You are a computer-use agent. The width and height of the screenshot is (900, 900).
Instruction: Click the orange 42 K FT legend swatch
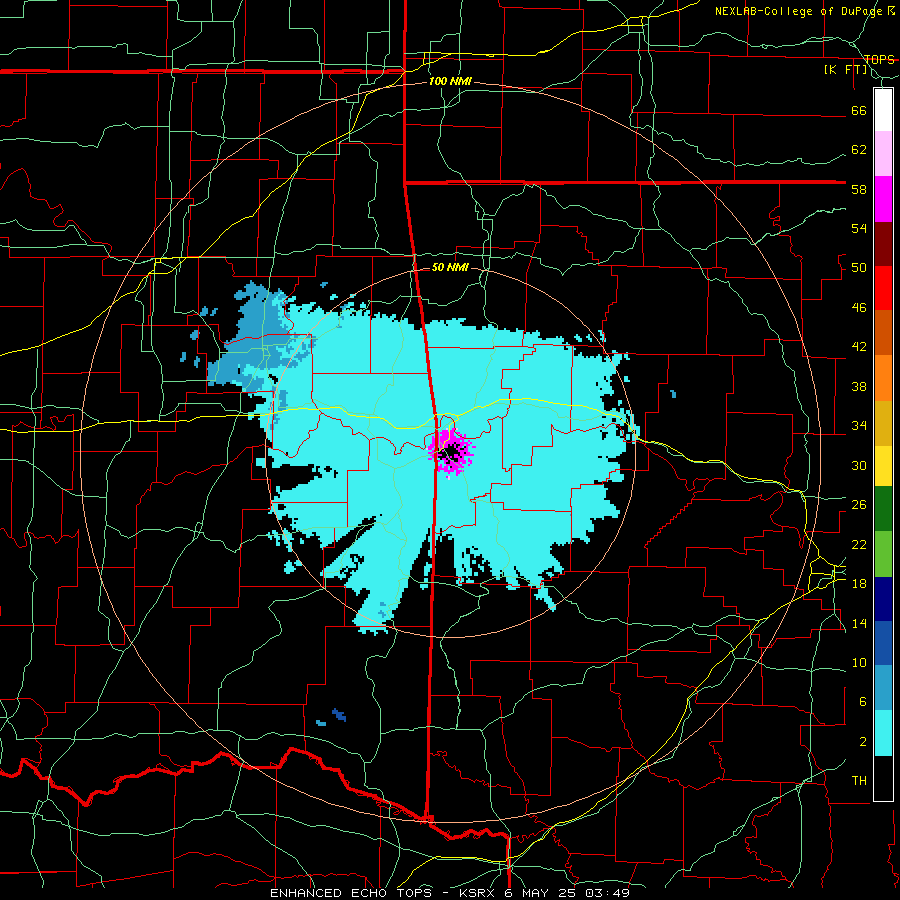(x=883, y=378)
